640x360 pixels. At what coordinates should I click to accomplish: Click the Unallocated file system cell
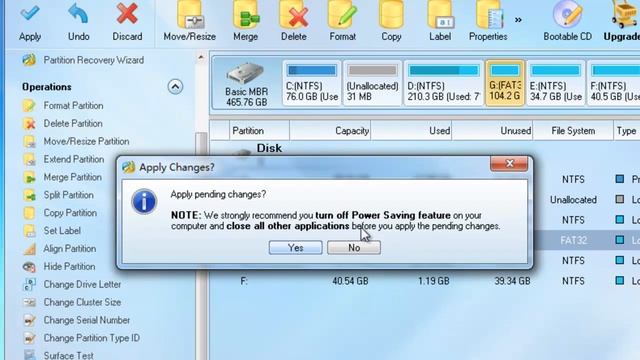(573, 200)
